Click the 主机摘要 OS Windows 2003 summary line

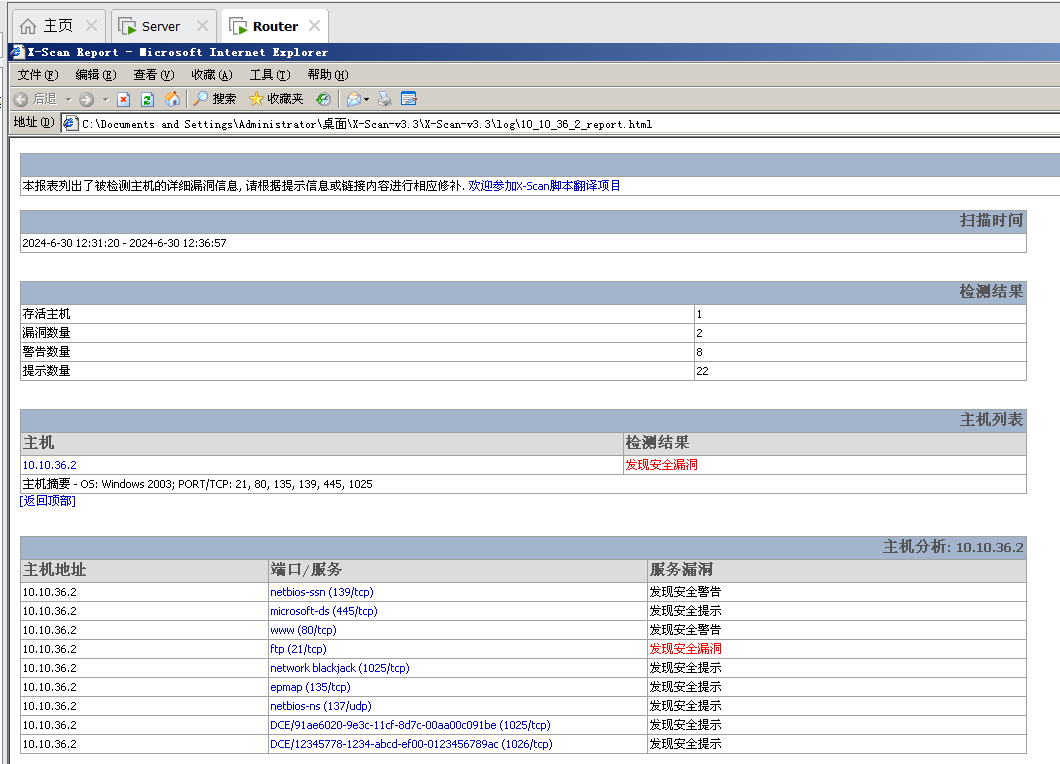point(197,483)
